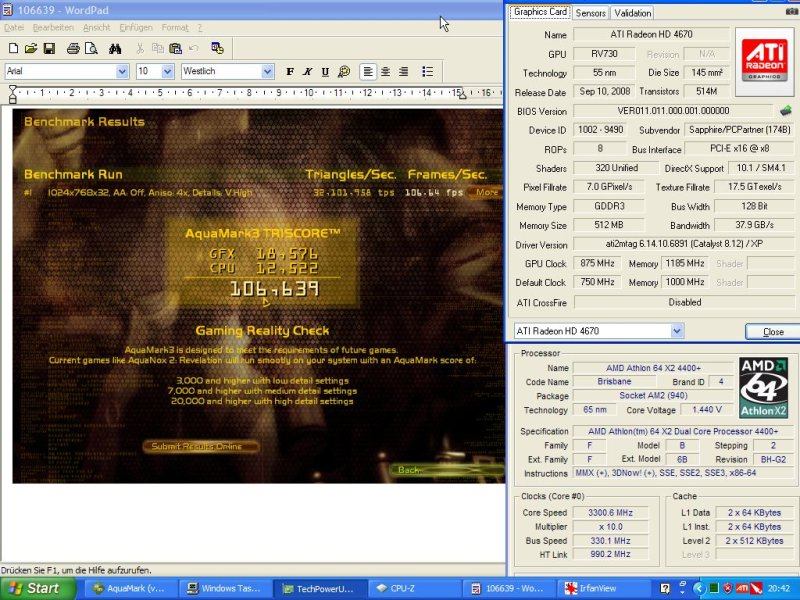Open the text color palette button
Image resolution: width=800 pixels, height=600 pixels.
[x=344, y=71]
